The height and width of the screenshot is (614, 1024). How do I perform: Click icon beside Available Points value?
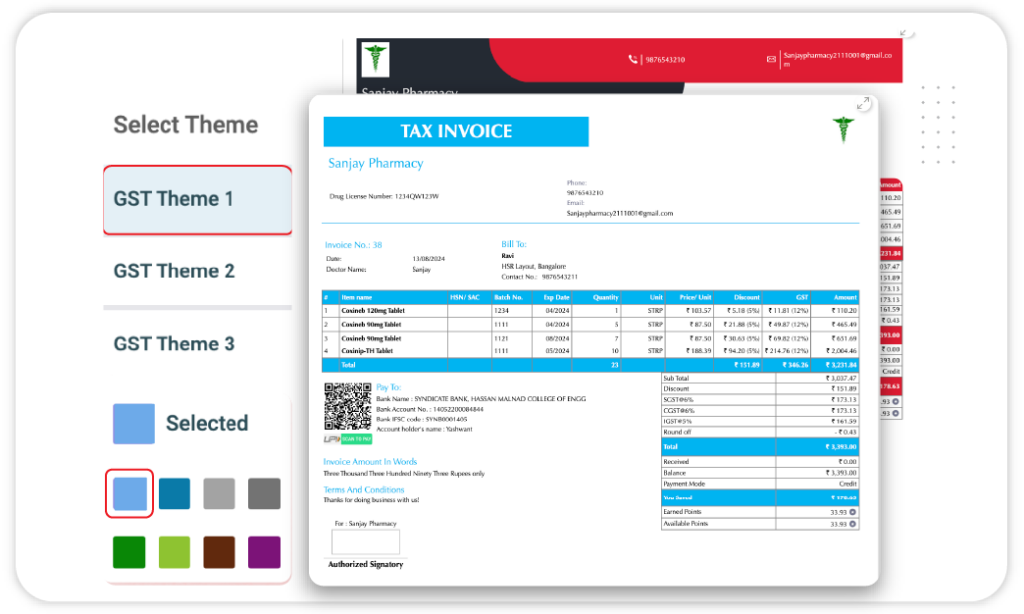(853, 523)
